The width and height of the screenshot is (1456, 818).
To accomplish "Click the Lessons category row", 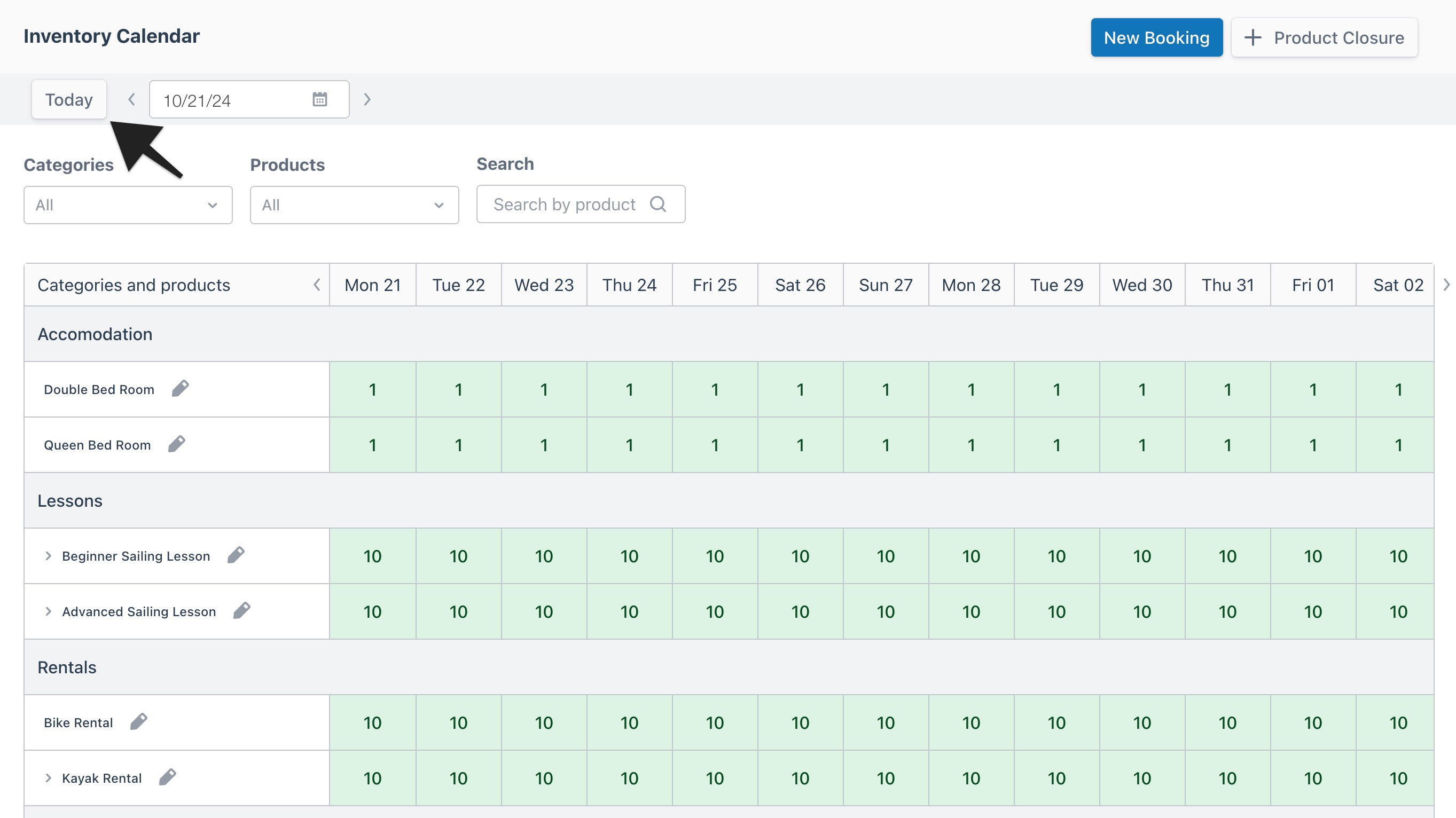I will point(729,500).
